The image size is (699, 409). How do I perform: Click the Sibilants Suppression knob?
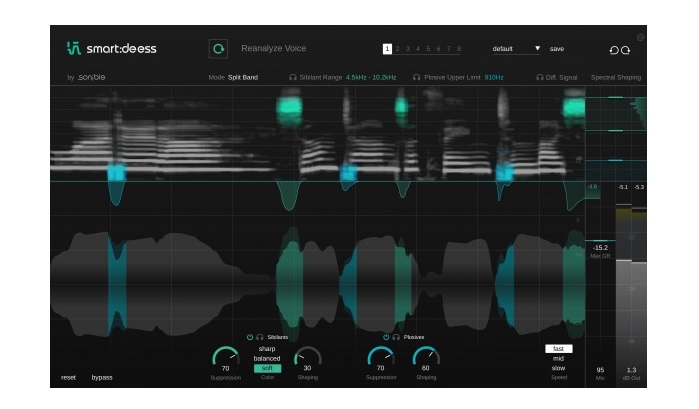[226, 358]
